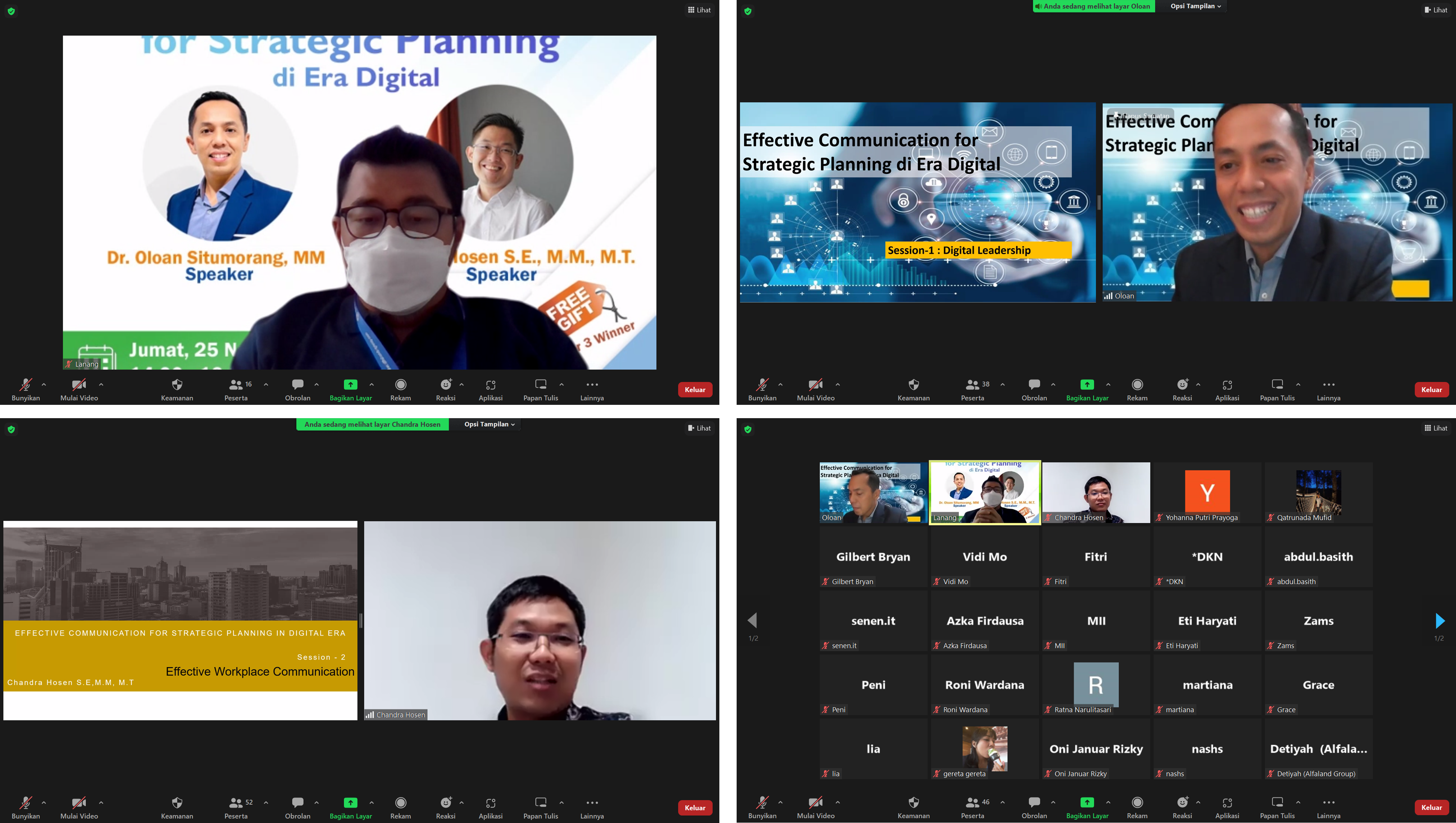Viewport: 1456px width, 823px height.
Task: Toggle Mulai Video in the 16-participant window
Action: [79, 390]
